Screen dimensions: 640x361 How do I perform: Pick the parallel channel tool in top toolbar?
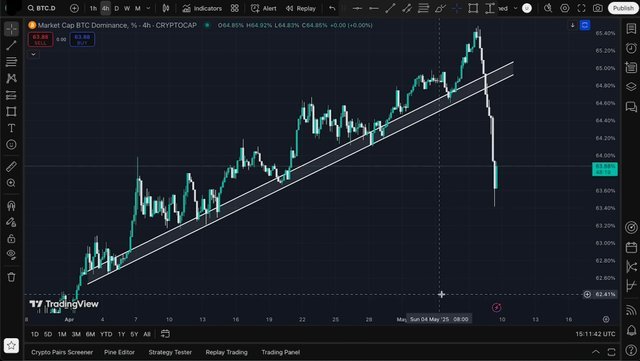click(407, 8)
